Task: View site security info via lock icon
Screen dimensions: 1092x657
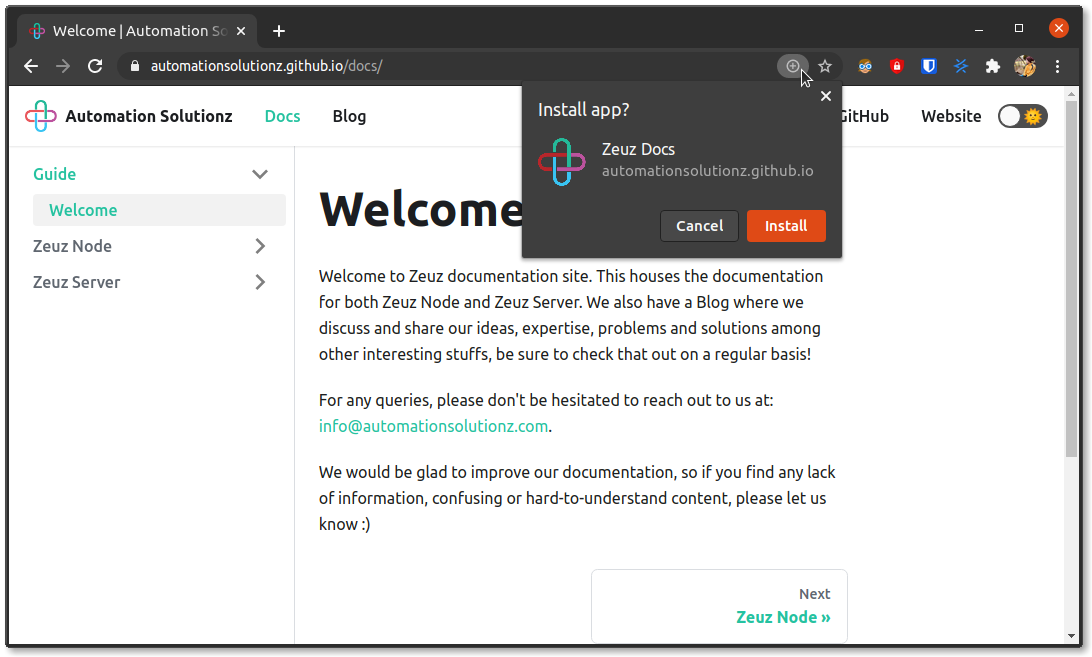Action: click(x=135, y=66)
